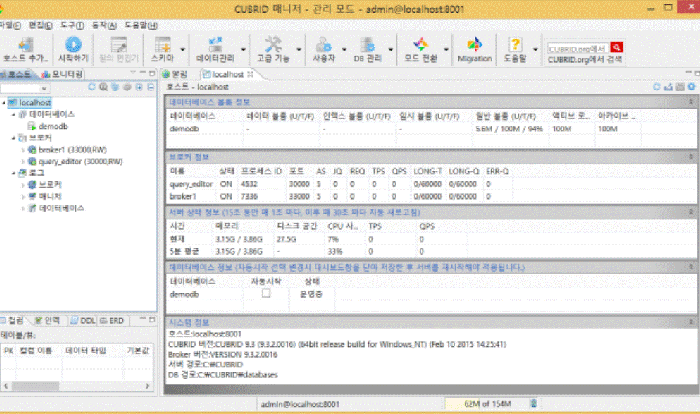700x414 pixels.
Task: Select the localhost root node in tree
Action: [35, 103]
